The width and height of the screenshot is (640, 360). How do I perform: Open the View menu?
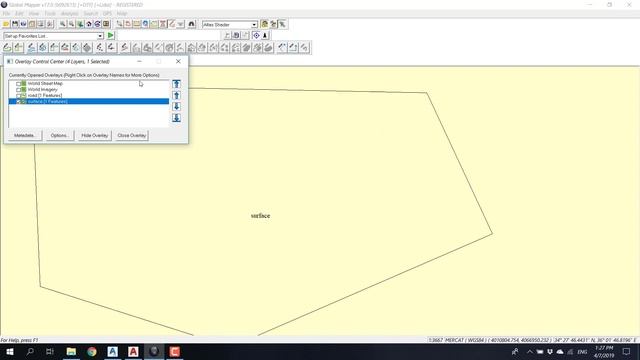(x=33, y=13)
